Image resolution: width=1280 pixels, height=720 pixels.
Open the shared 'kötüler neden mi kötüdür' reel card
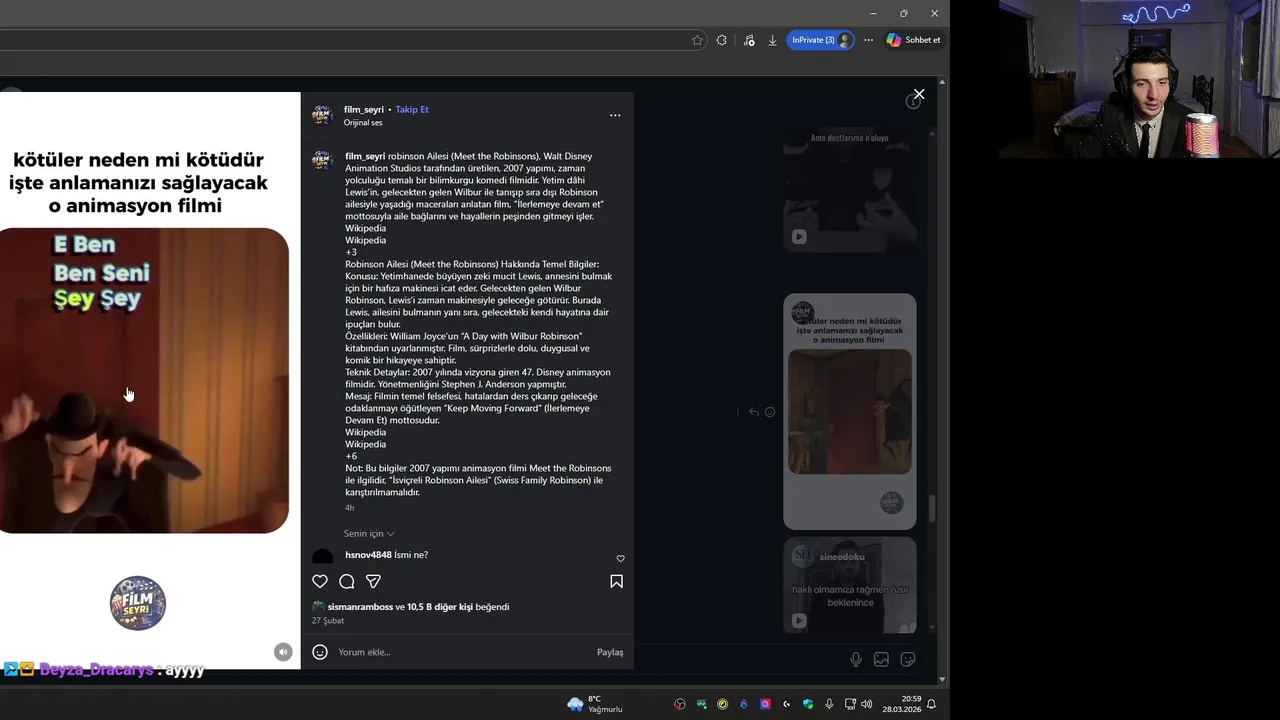pyautogui.click(x=849, y=411)
